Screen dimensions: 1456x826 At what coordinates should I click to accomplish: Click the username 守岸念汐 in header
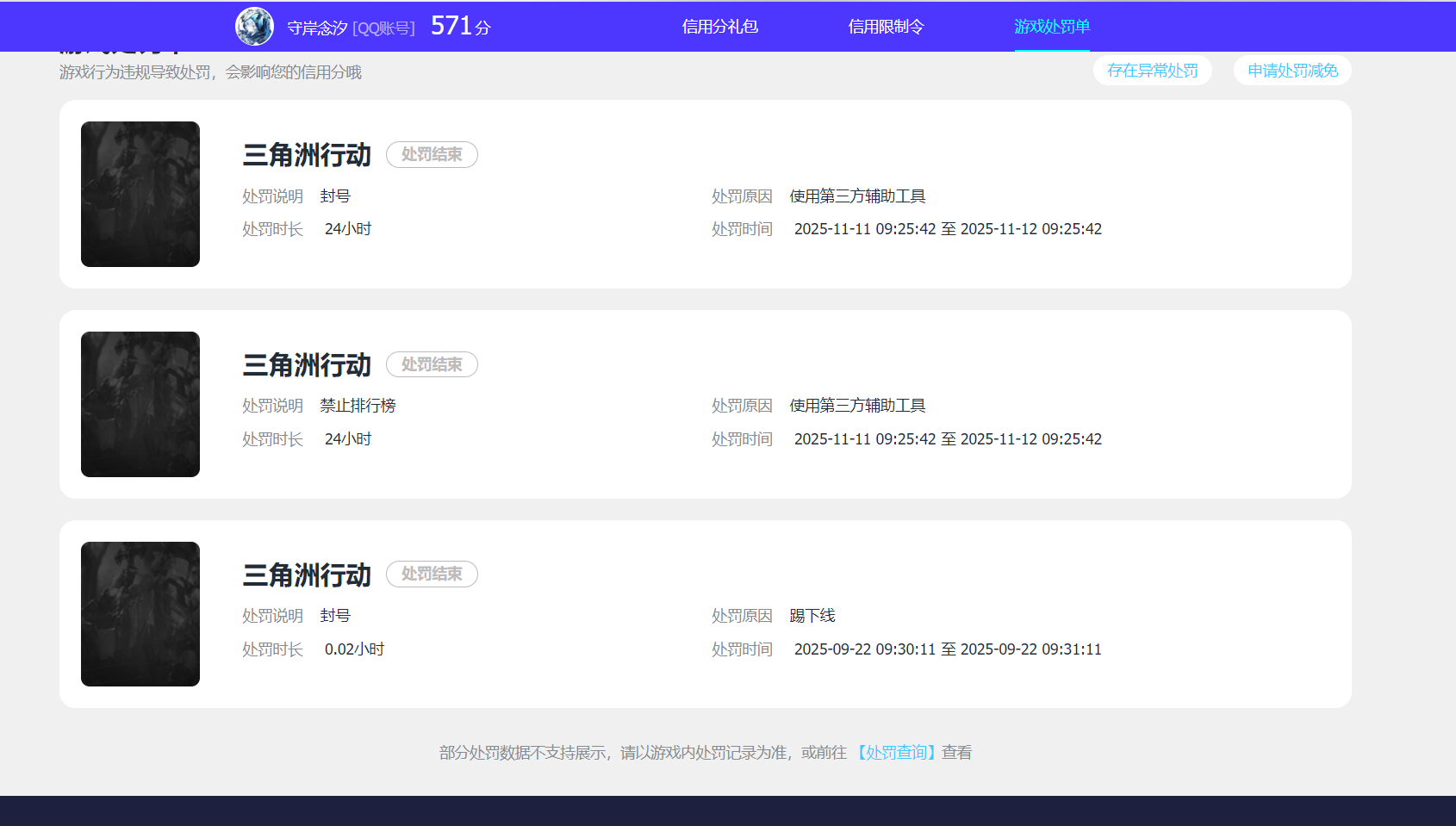pos(317,28)
